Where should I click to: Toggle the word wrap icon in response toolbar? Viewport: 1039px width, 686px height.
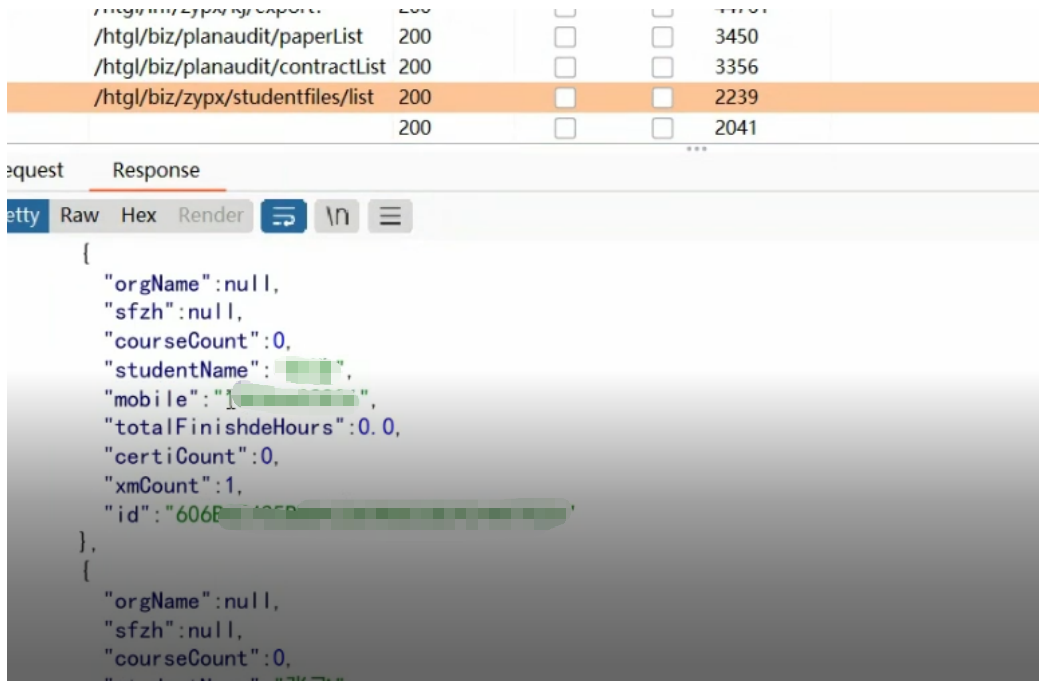pos(283,216)
